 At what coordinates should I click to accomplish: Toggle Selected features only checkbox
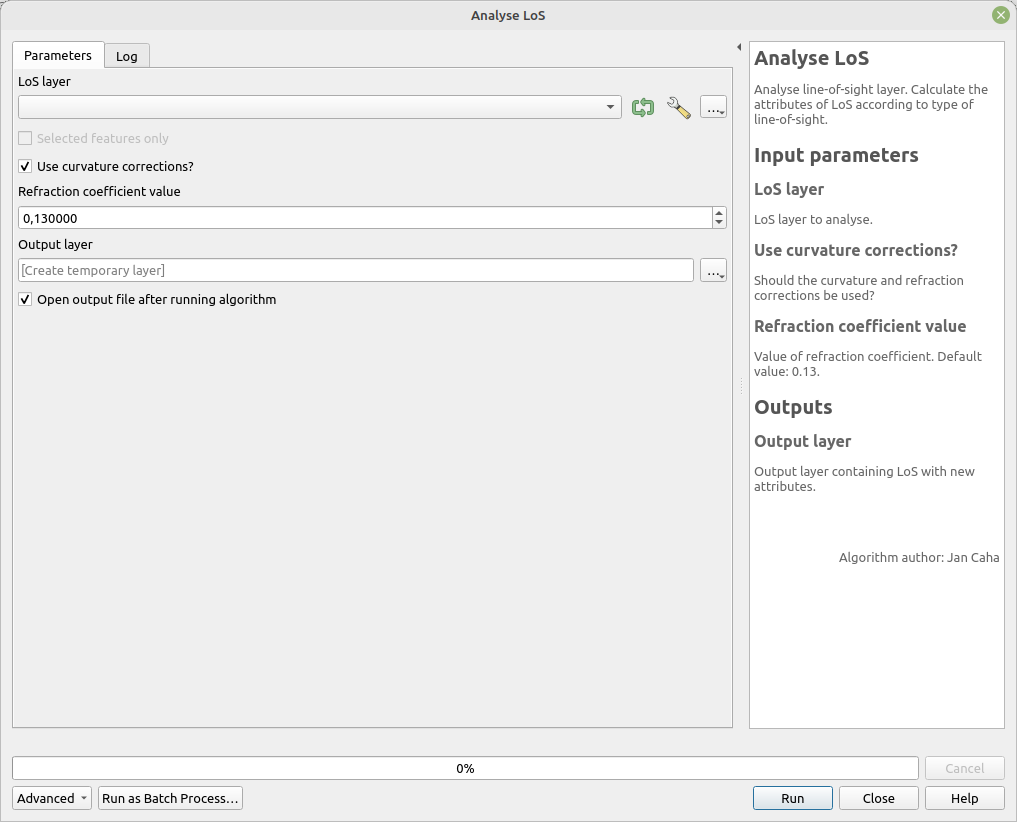point(26,138)
